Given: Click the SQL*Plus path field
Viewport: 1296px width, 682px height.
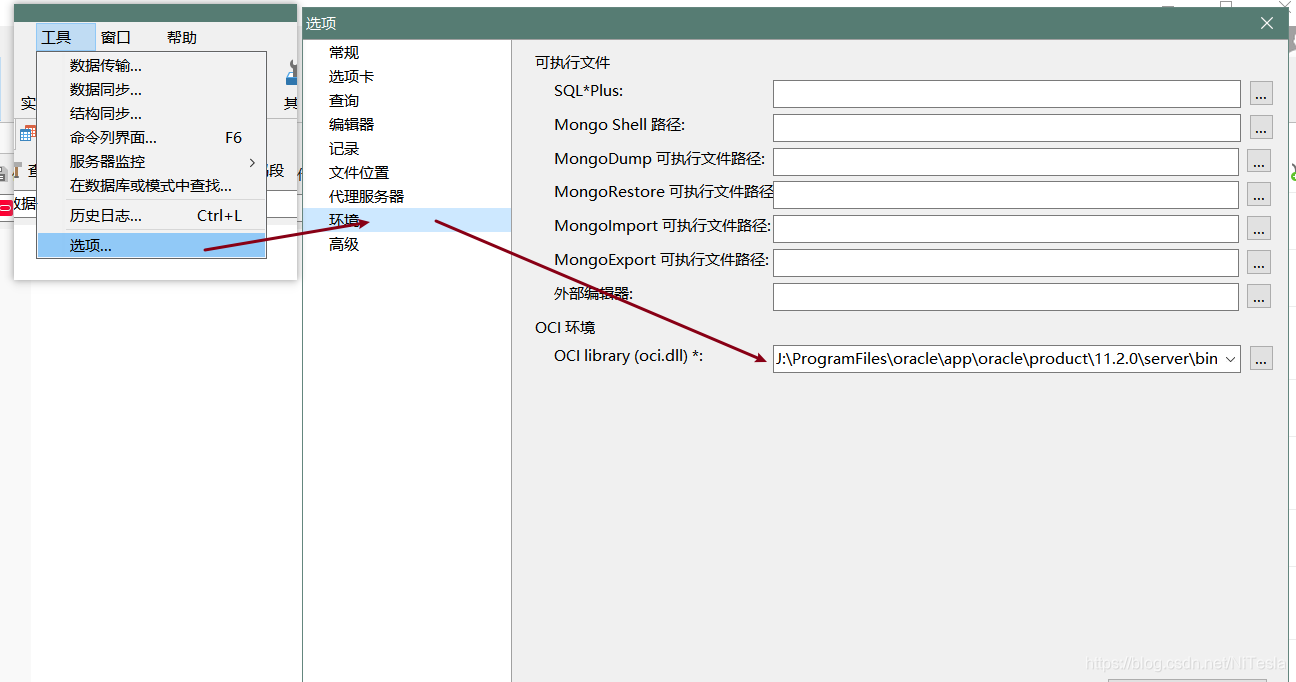Looking at the screenshot, I should point(1006,94).
